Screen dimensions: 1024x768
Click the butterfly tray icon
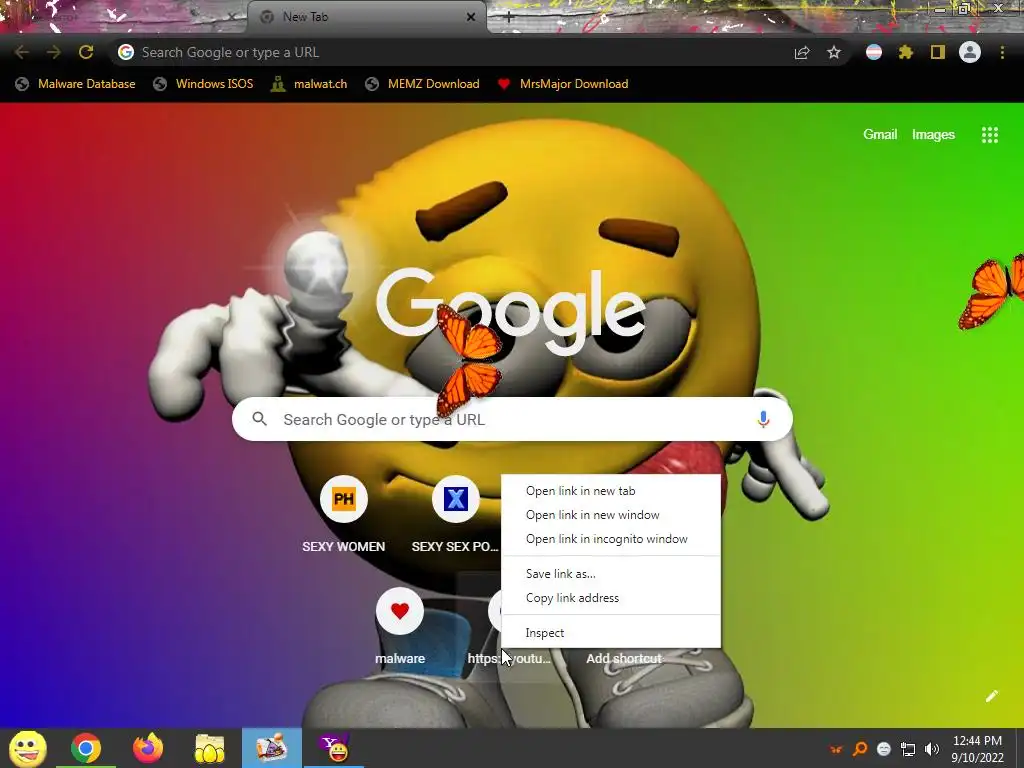(x=836, y=749)
